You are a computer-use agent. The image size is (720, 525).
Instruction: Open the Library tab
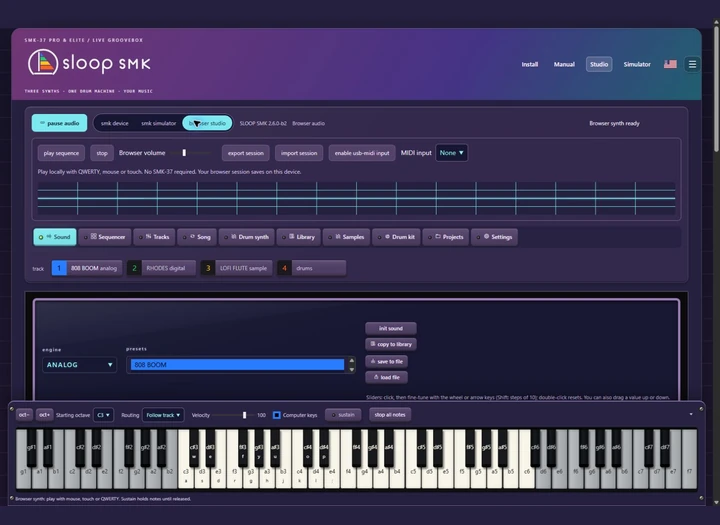tap(298, 237)
